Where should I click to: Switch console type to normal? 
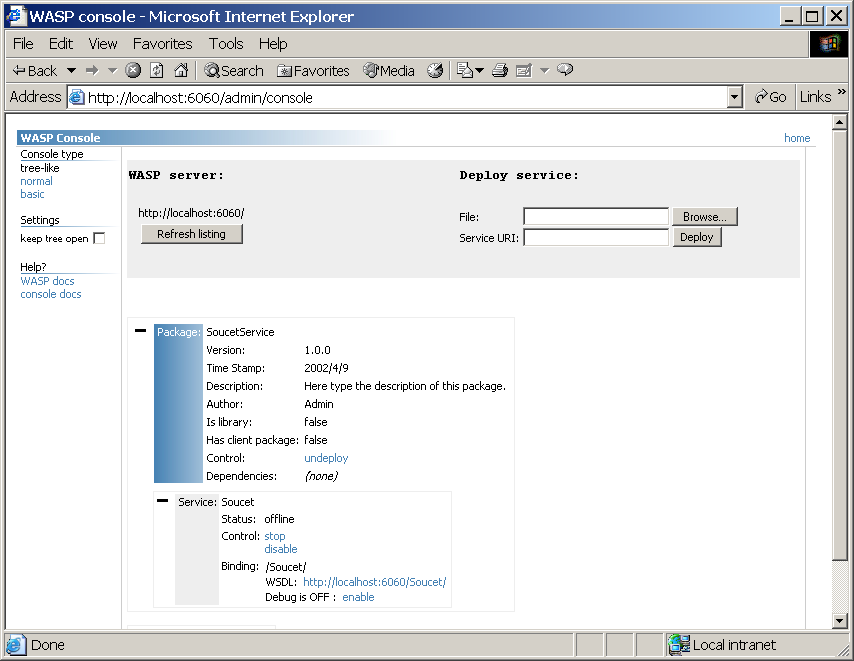click(36, 181)
